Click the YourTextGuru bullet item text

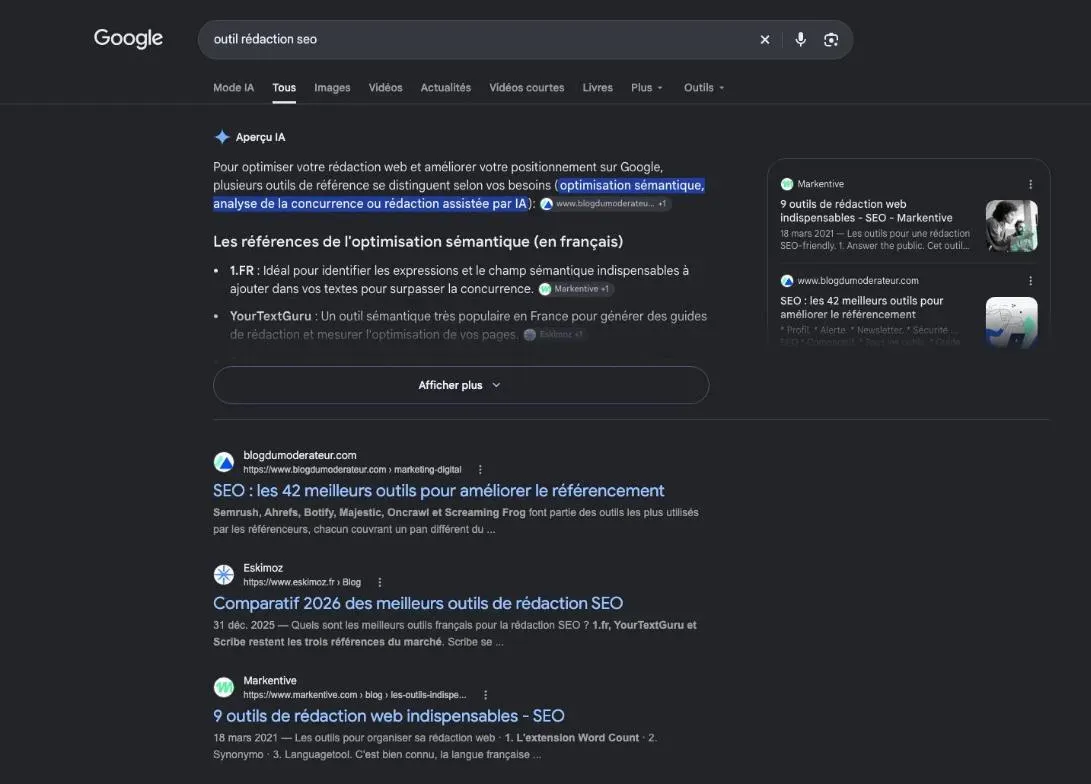pyautogui.click(x=468, y=325)
